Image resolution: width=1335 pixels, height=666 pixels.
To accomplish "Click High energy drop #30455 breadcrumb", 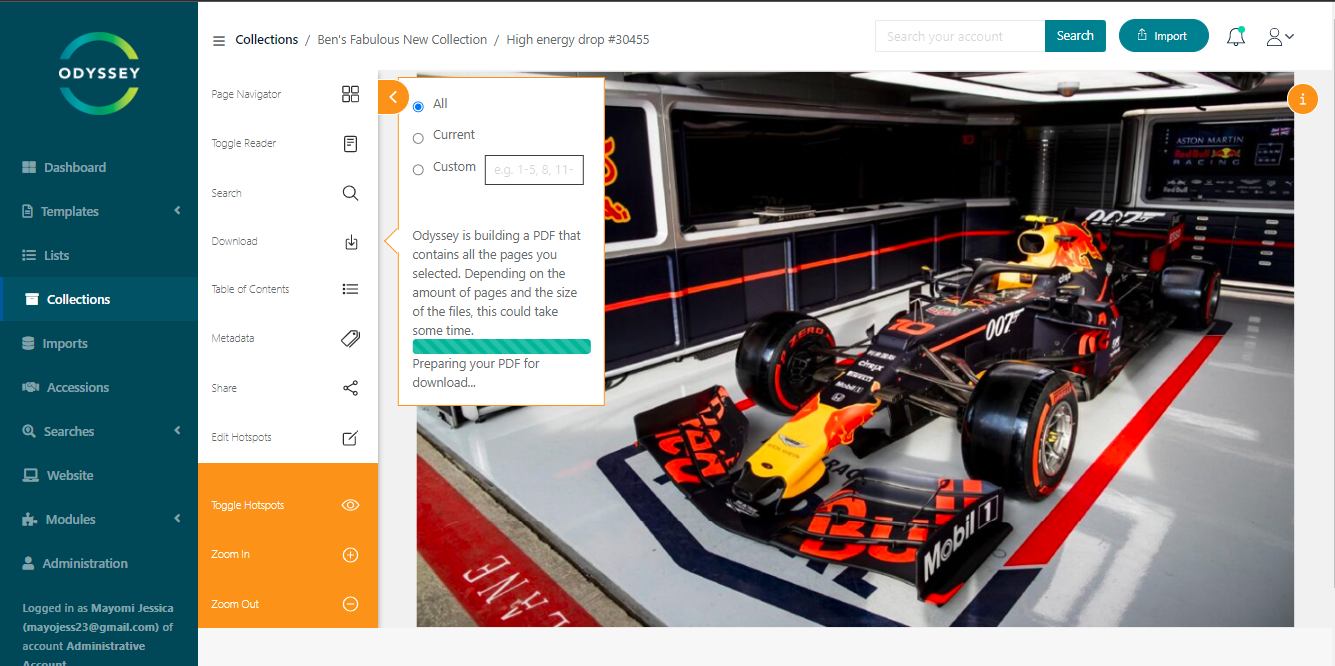I will [x=578, y=40].
